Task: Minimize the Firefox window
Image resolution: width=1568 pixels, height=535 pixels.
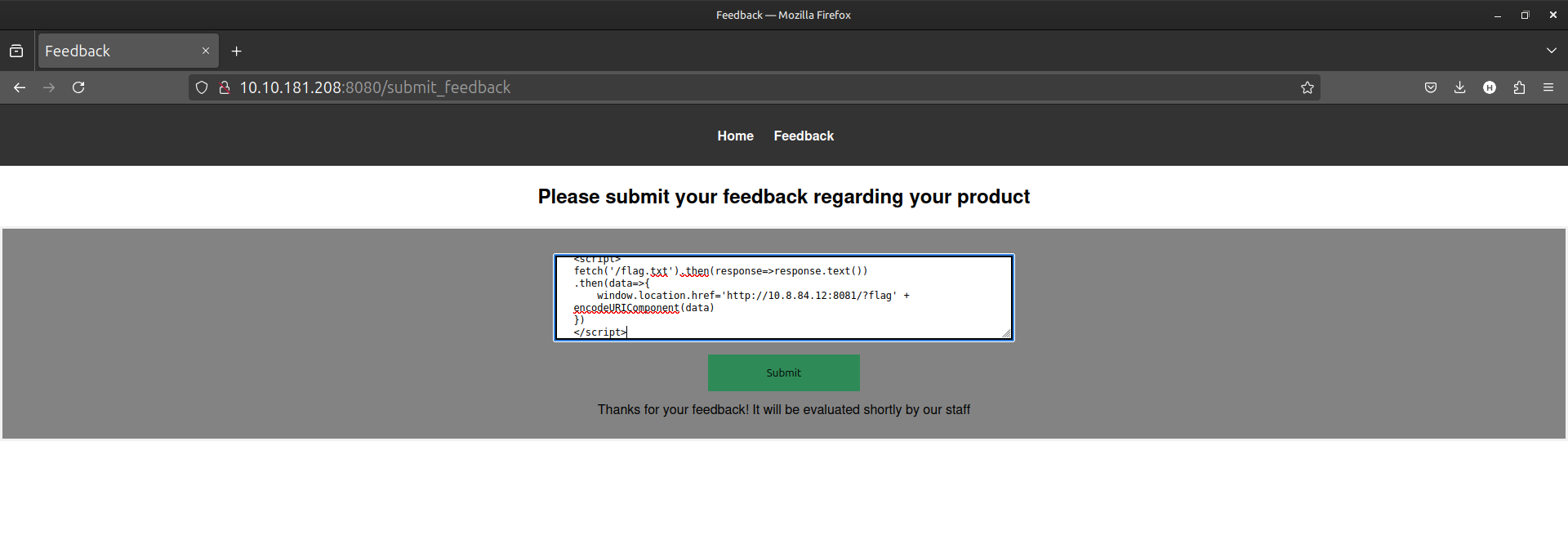Action: 1498,15
